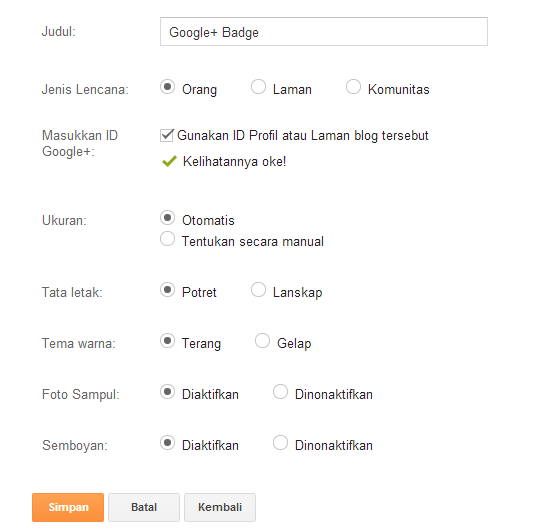The image size is (539, 531).
Task: Click the Gunakan ID Profil label text
Action: point(303,135)
